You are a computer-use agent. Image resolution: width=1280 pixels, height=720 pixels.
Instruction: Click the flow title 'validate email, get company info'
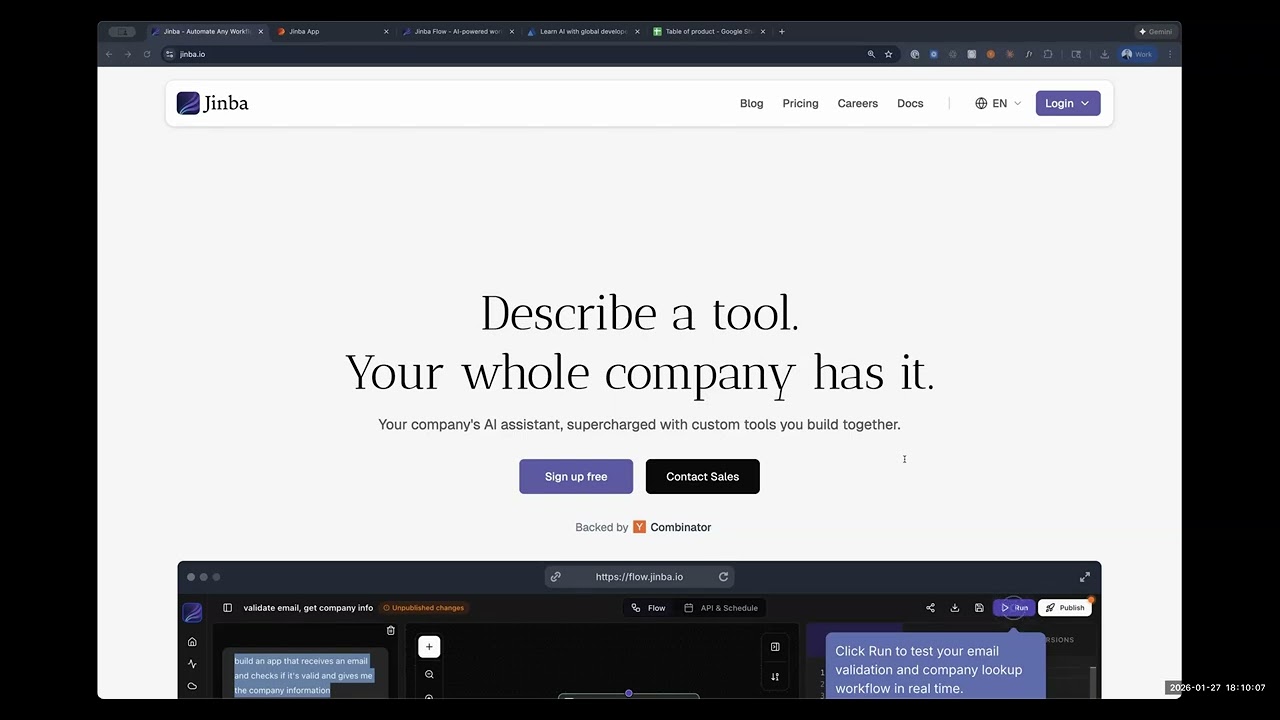click(308, 608)
